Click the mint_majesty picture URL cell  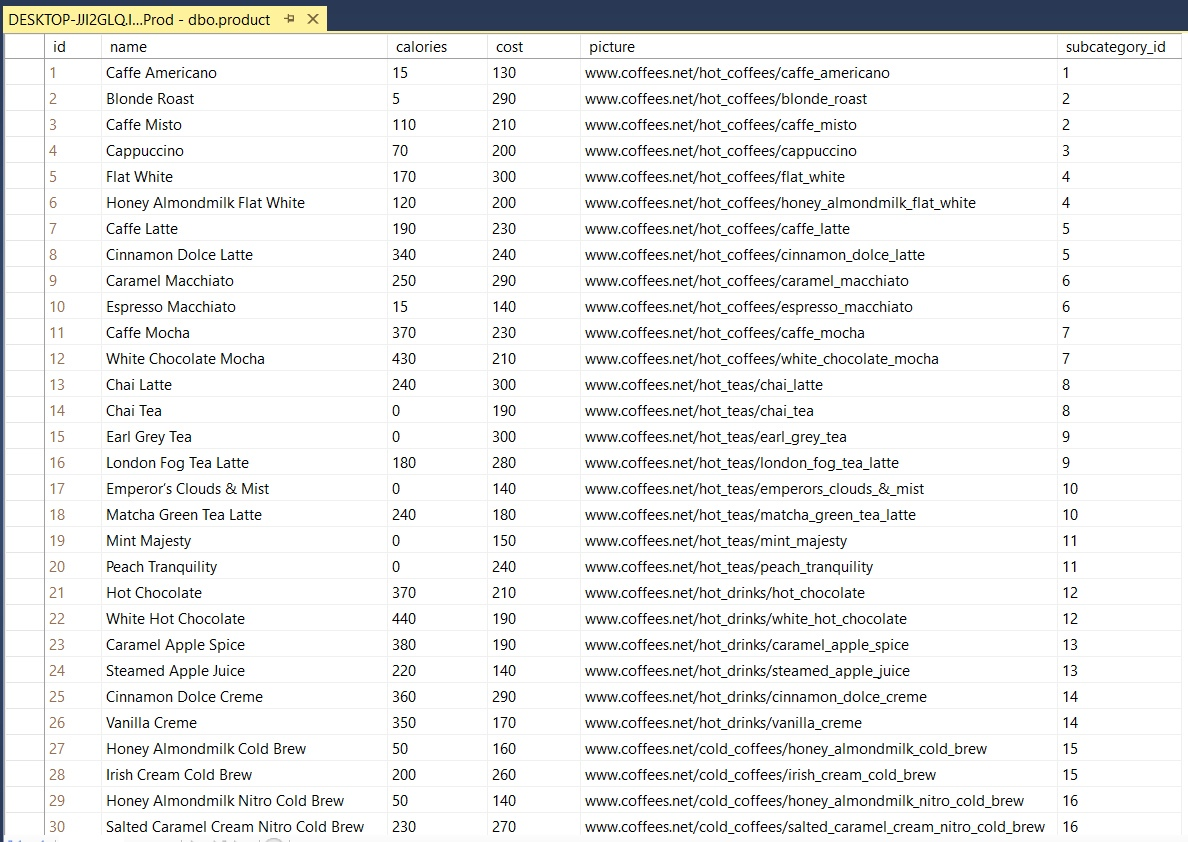(x=818, y=541)
